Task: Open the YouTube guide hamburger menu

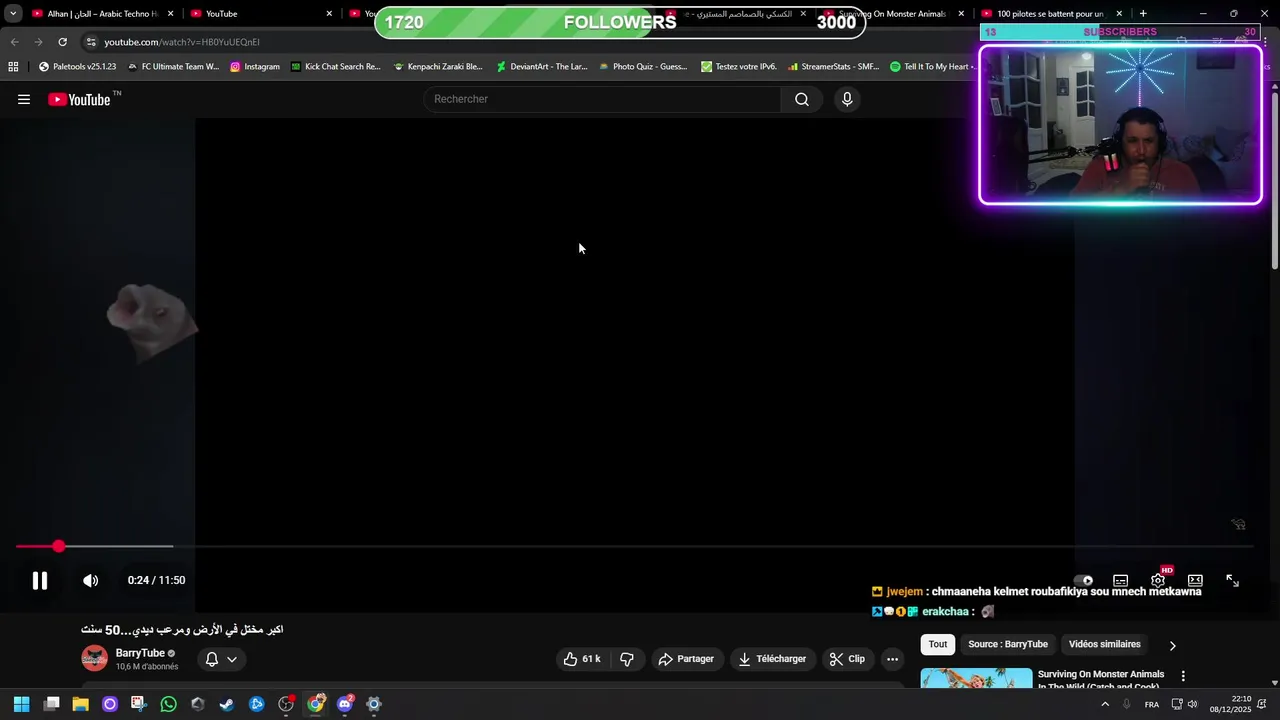Action: click(x=24, y=99)
